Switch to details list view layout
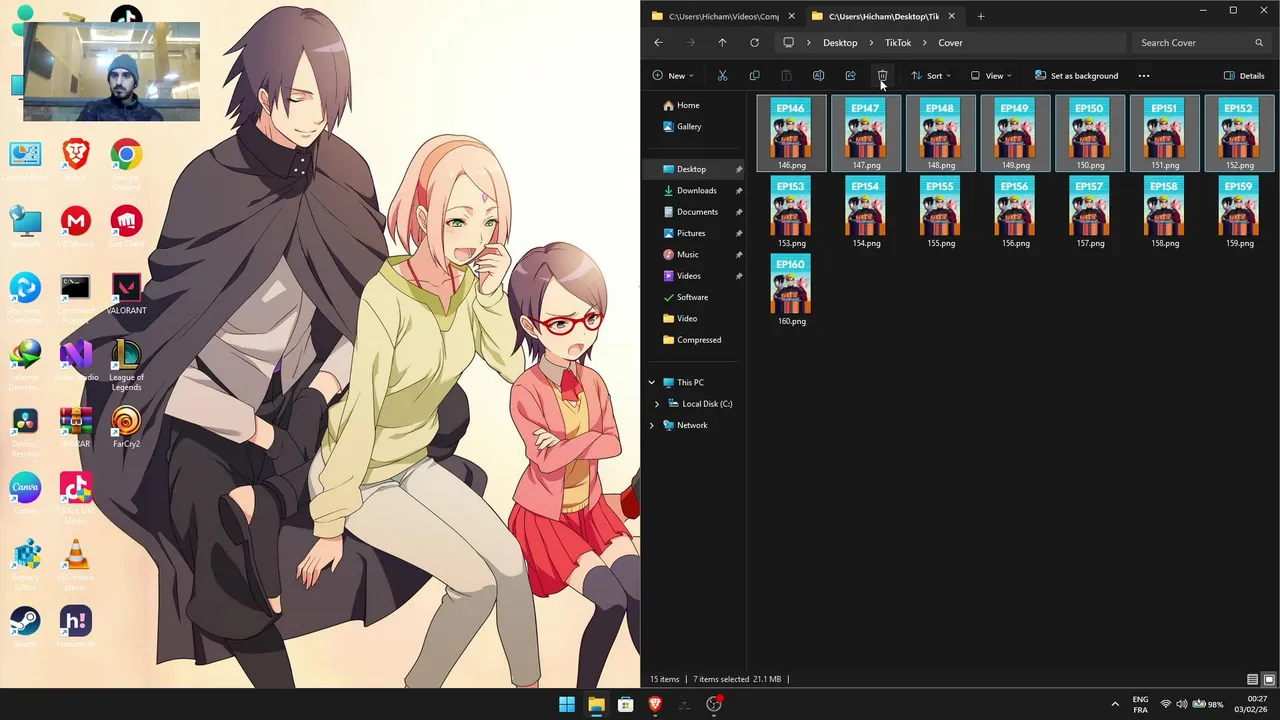This screenshot has height=720, width=1280. click(1253, 680)
